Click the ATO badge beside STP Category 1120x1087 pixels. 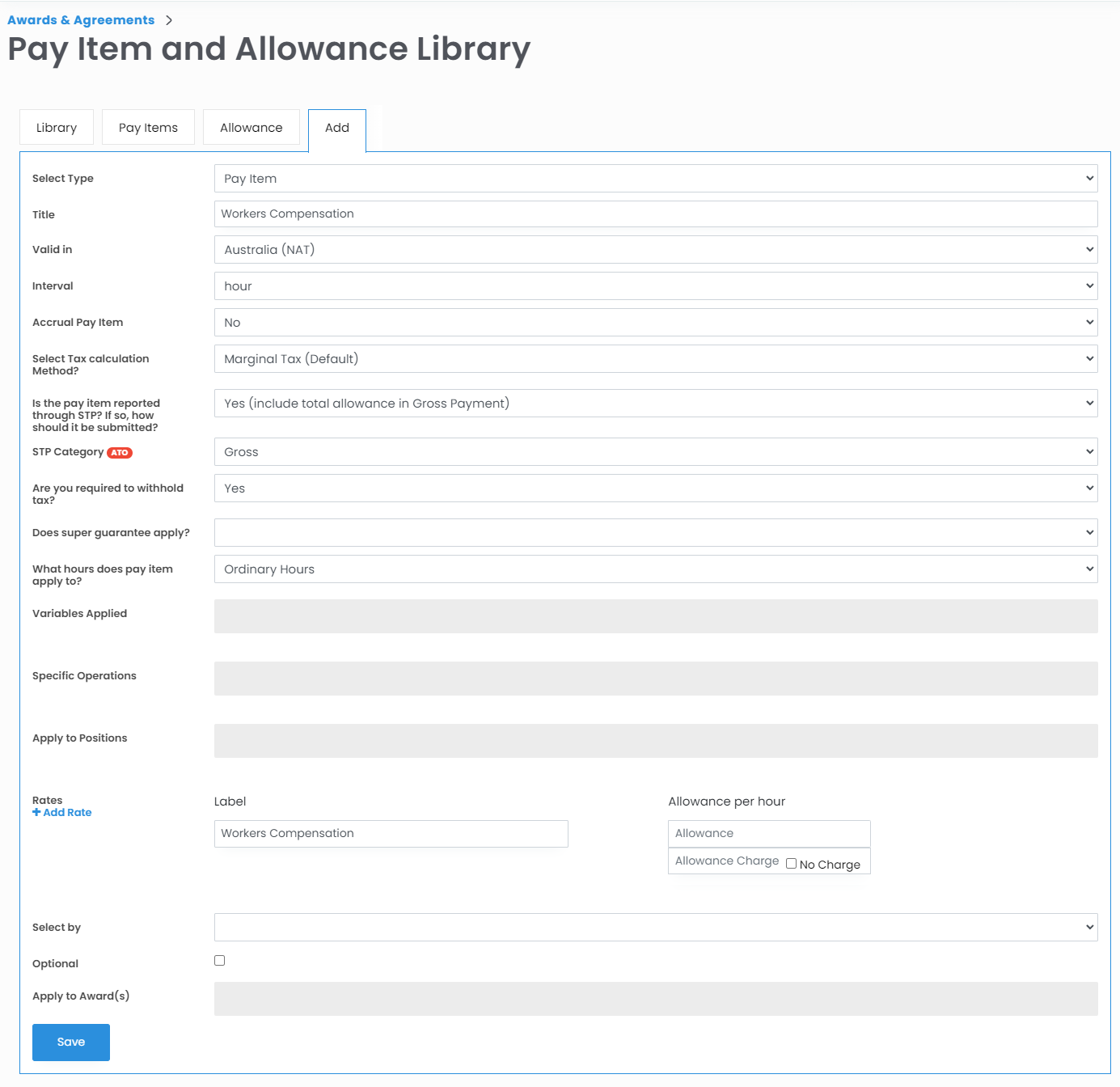pos(120,453)
